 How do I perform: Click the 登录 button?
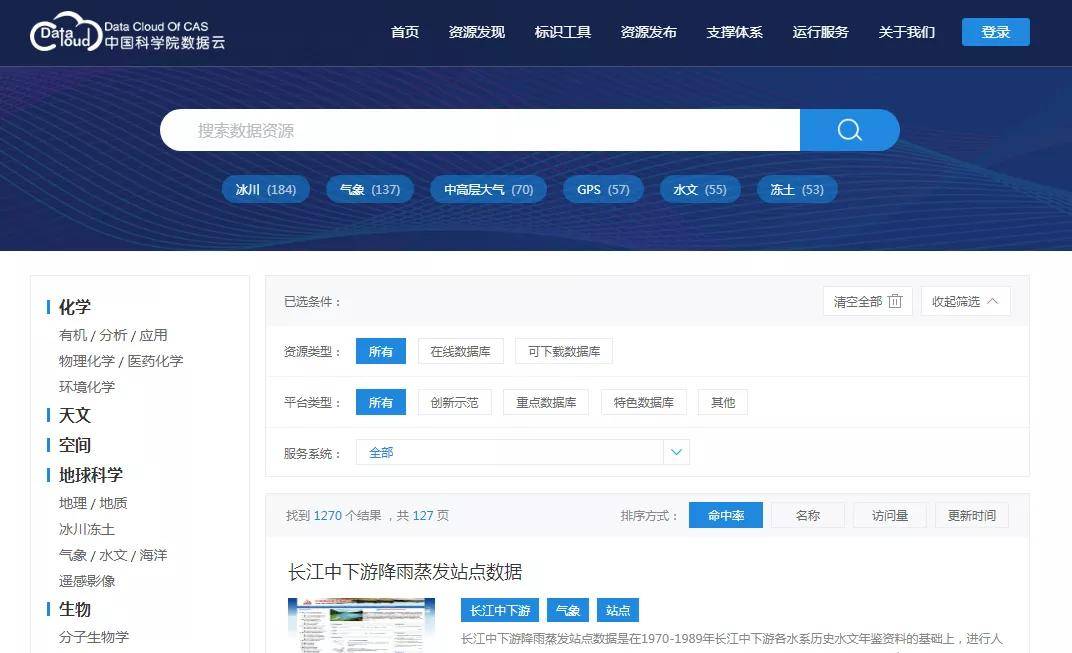995,31
